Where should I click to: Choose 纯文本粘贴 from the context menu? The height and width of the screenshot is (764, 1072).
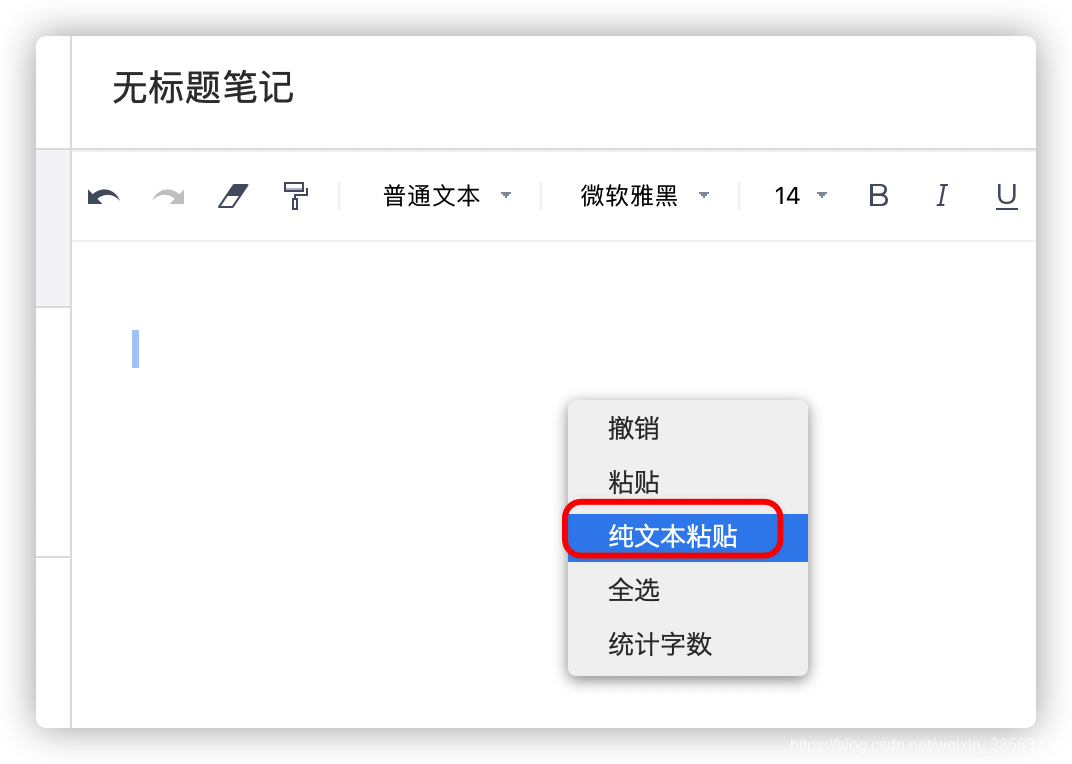tap(688, 537)
